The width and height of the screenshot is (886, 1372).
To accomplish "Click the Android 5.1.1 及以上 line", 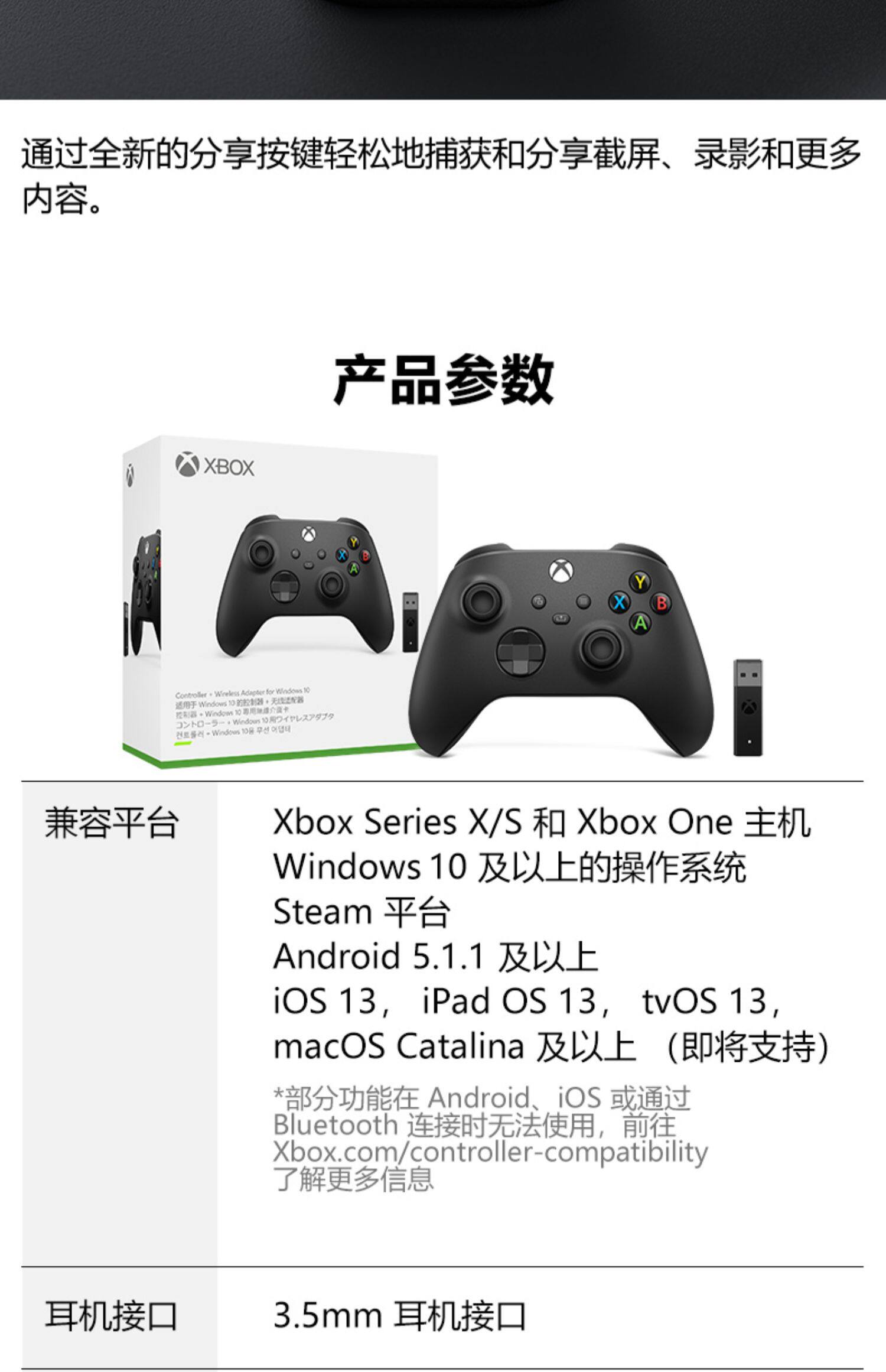I will pos(435,956).
